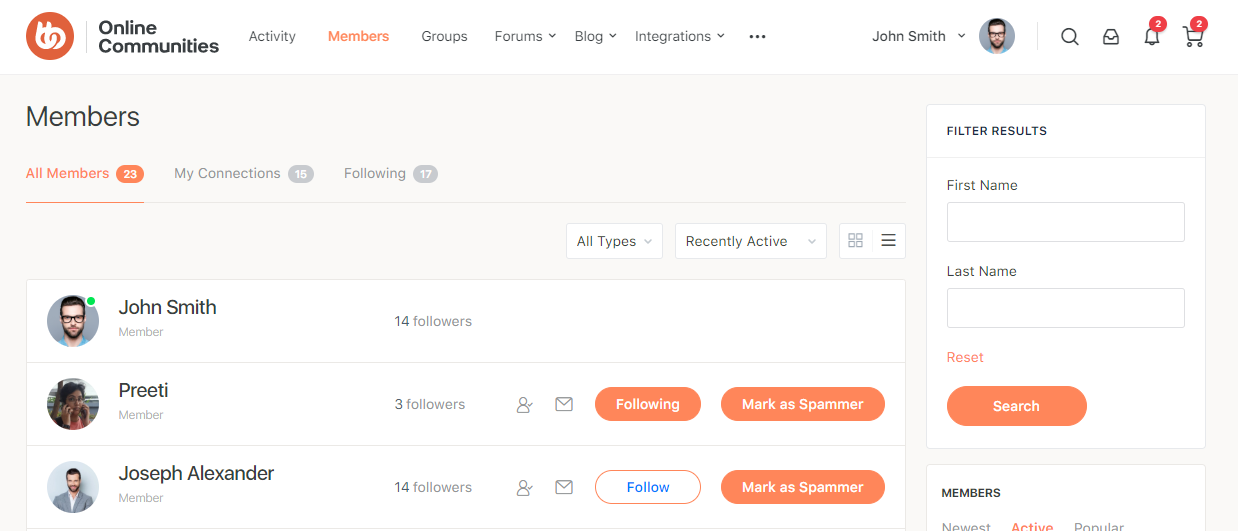Toggle Following button for Preeti
The width and height of the screenshot is (1238, 531).
[647, 404]
